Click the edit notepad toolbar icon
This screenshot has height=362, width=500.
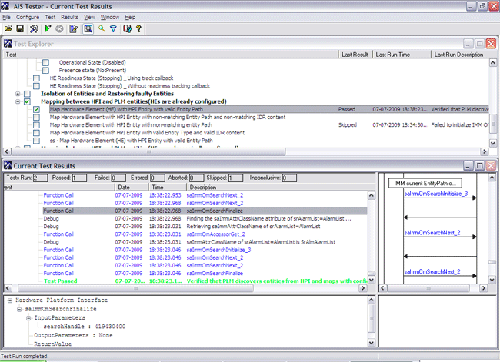73,29
